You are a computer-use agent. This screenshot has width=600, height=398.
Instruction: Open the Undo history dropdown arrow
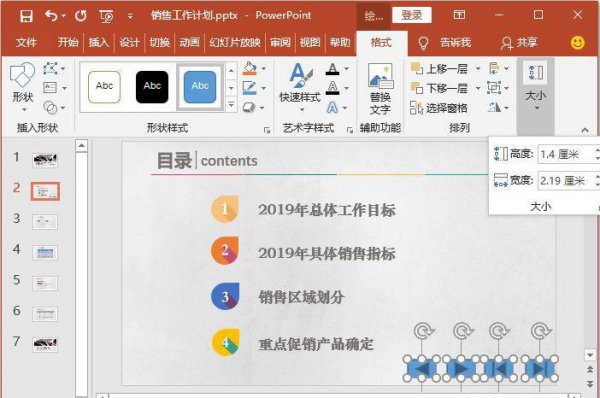pyautogui.click(x=64, y=16)
